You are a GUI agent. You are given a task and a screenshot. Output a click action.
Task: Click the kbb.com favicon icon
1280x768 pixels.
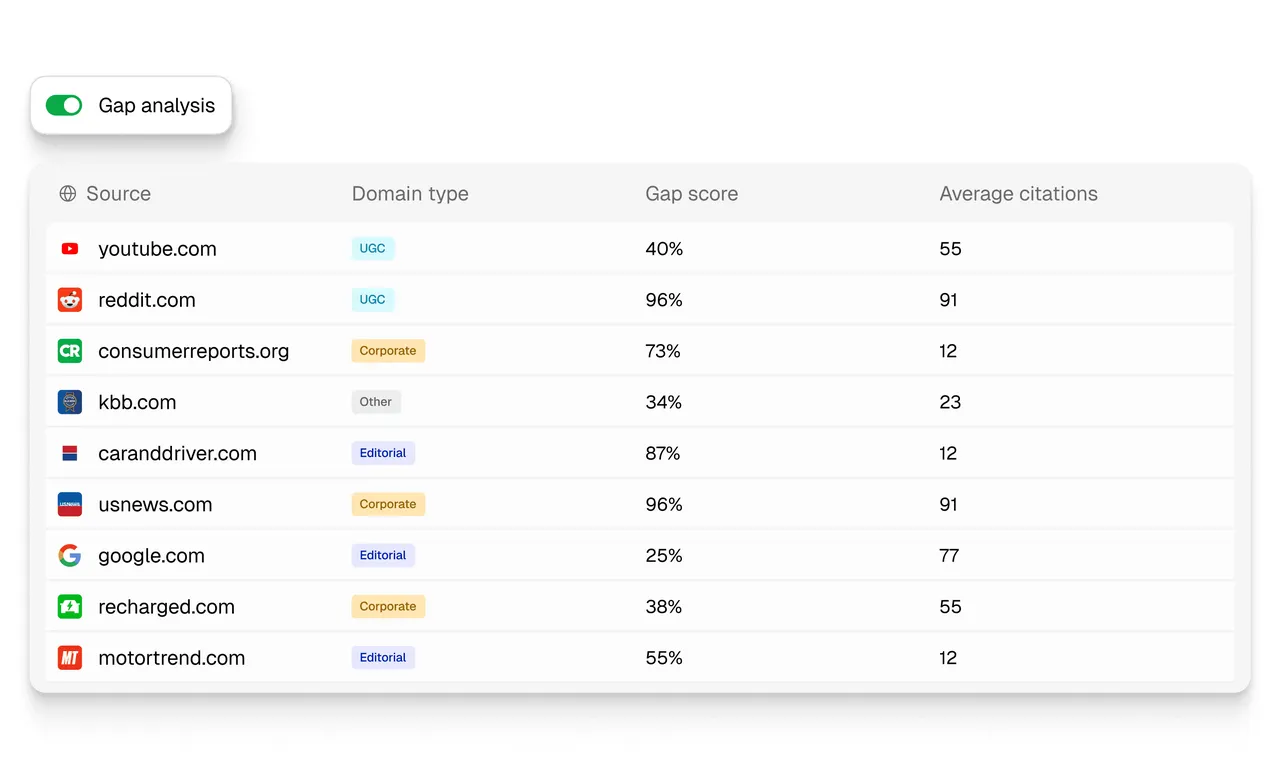point(70,402)
